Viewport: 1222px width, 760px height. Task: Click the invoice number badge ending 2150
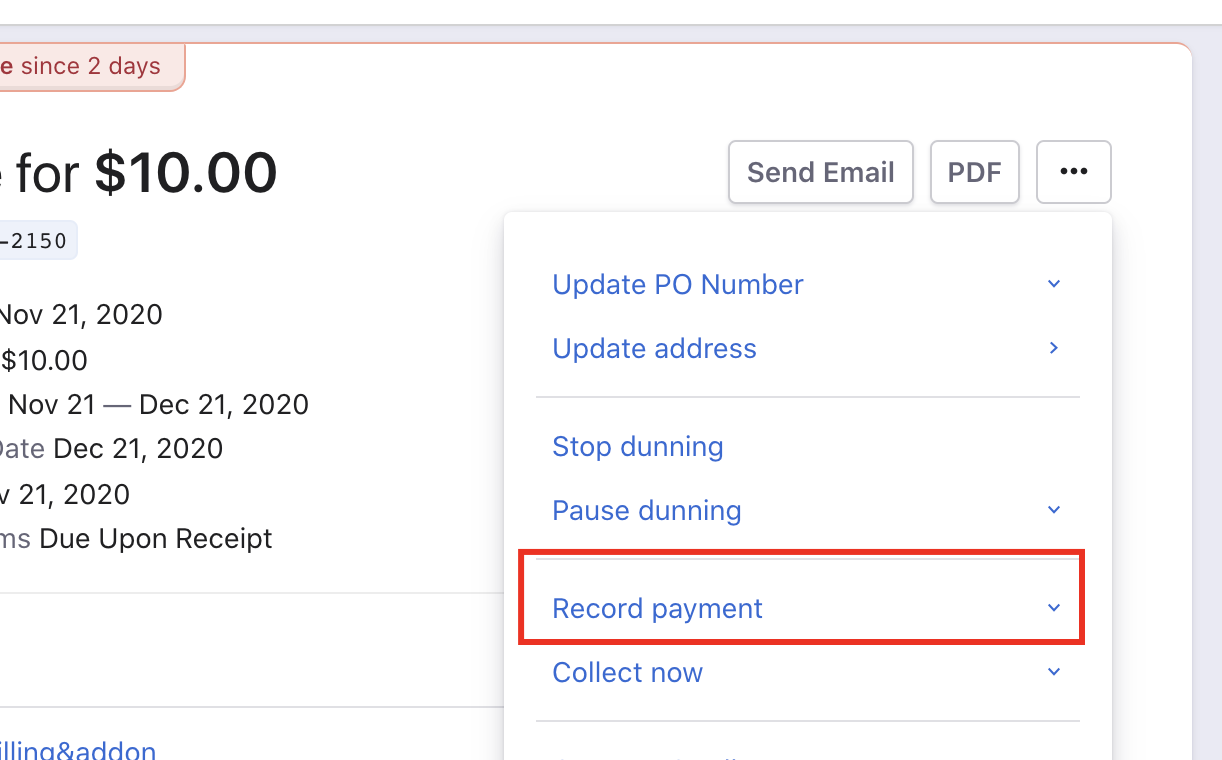coord(35,241)
